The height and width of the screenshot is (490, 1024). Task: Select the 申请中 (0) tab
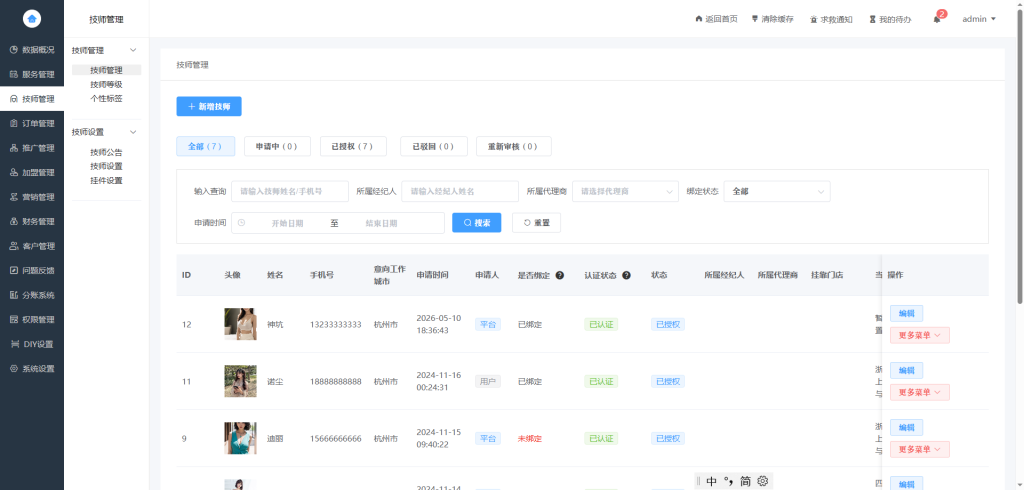(x=277, y=146)
